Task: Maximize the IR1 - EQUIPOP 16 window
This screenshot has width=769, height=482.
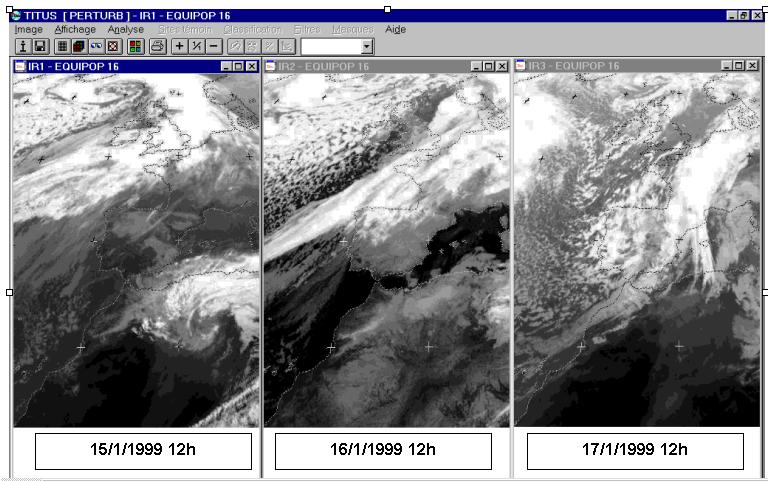Action: pyautogui.click(x=238, y=66)
